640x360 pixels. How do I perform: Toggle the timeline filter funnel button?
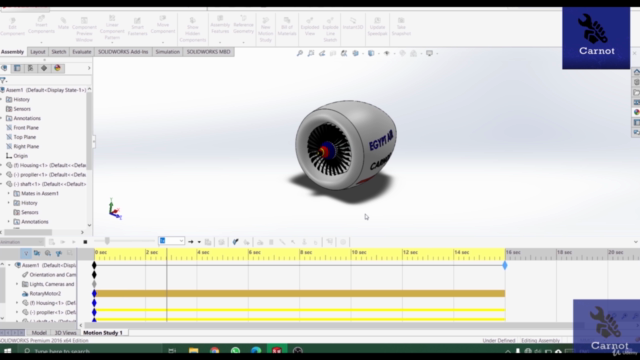26,253
